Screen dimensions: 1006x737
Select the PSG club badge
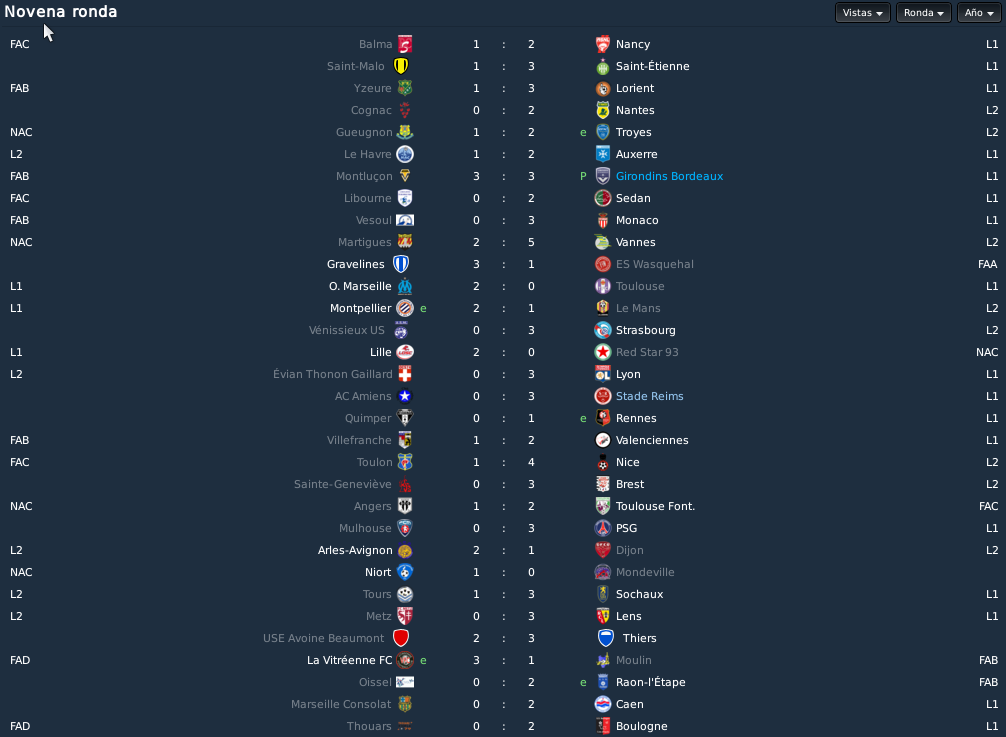coord(602,528)
